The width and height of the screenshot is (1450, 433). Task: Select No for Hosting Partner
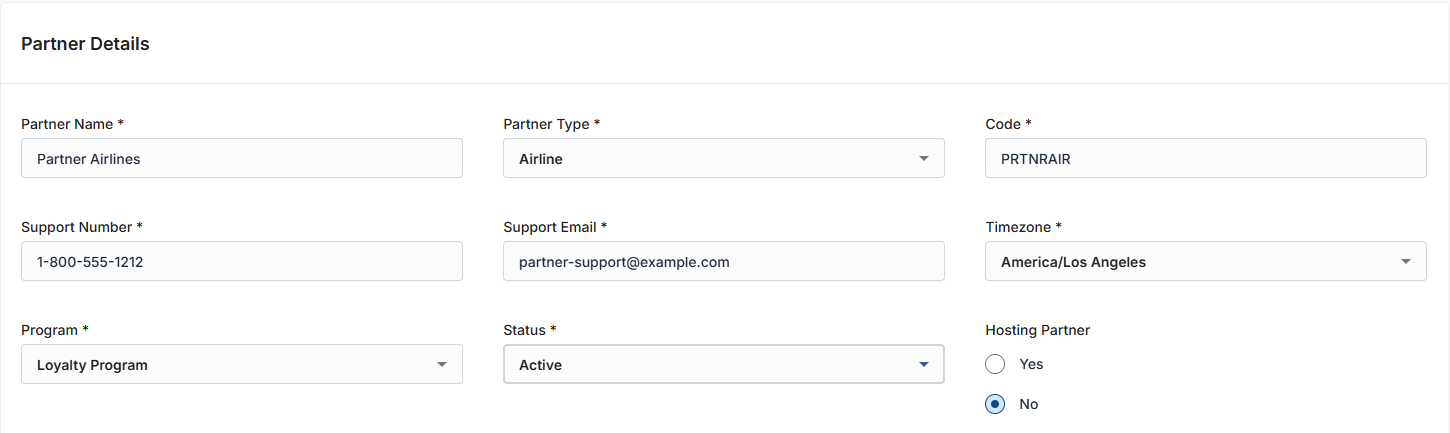(x=995, y=404)
